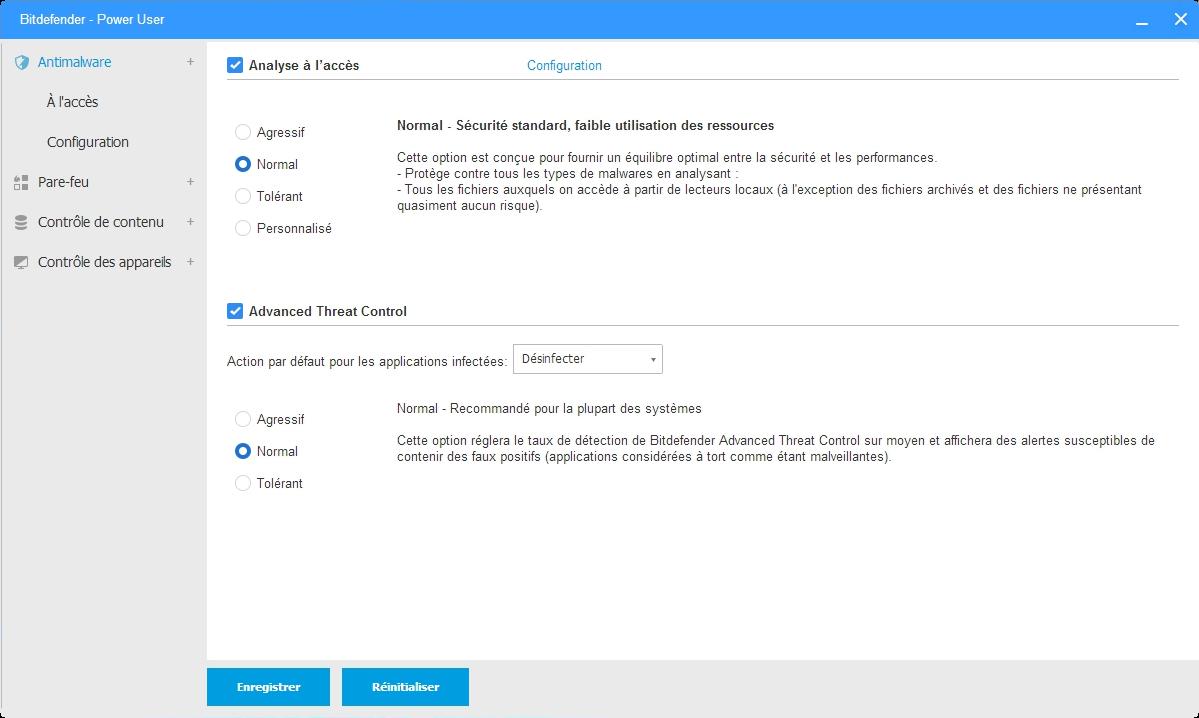This screenshot has width=1199, height=718.
Task: Click the Enregistrer button
Action: click(x=268, y=687)
